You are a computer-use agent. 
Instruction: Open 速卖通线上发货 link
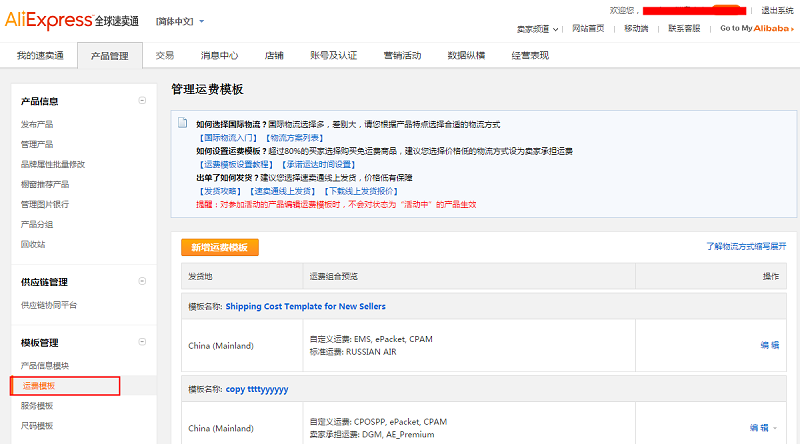click(282, 191)
